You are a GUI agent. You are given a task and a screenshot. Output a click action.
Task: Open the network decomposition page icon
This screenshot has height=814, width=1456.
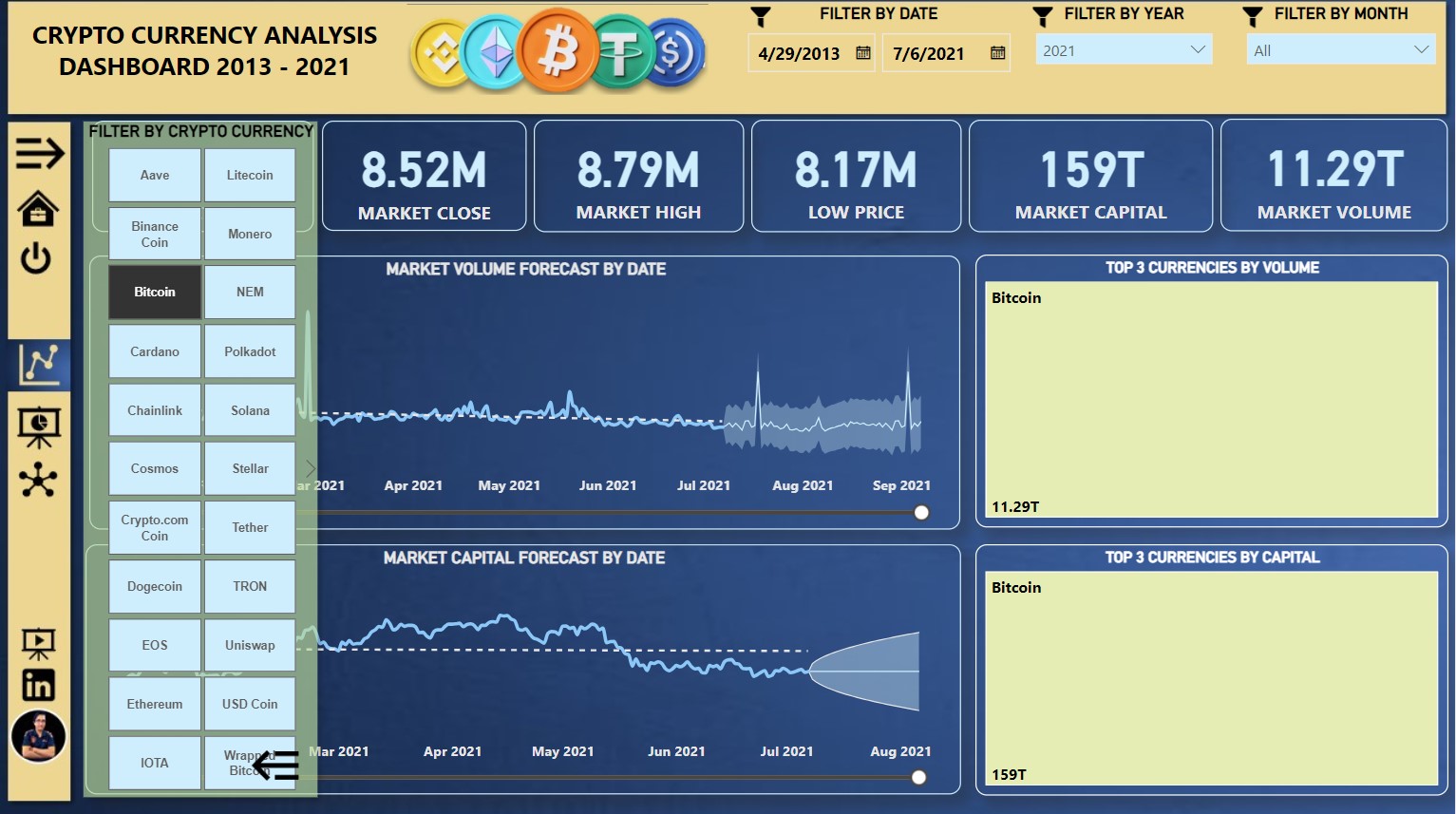38,481
